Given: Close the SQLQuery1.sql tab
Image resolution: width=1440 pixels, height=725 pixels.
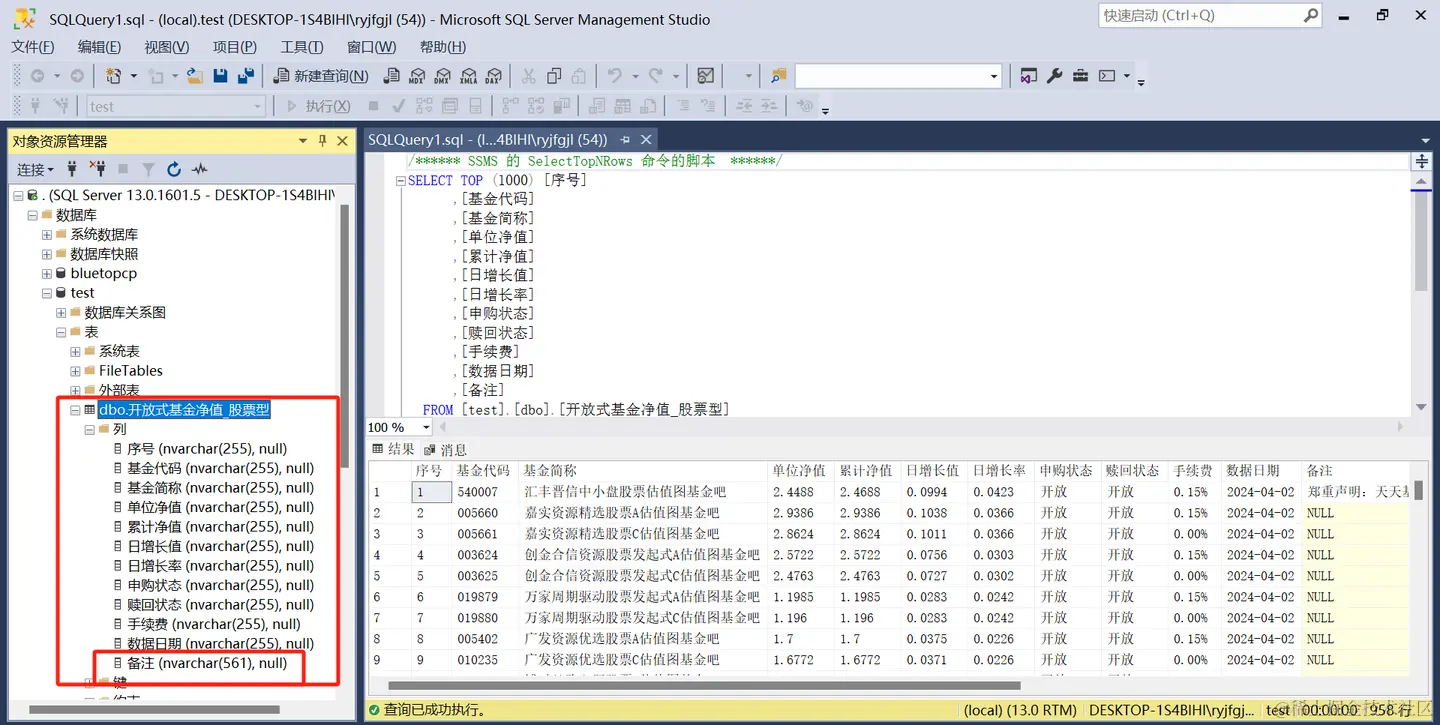Looking at the screenshot, I should pyautogui.click(x=646, y=140).
